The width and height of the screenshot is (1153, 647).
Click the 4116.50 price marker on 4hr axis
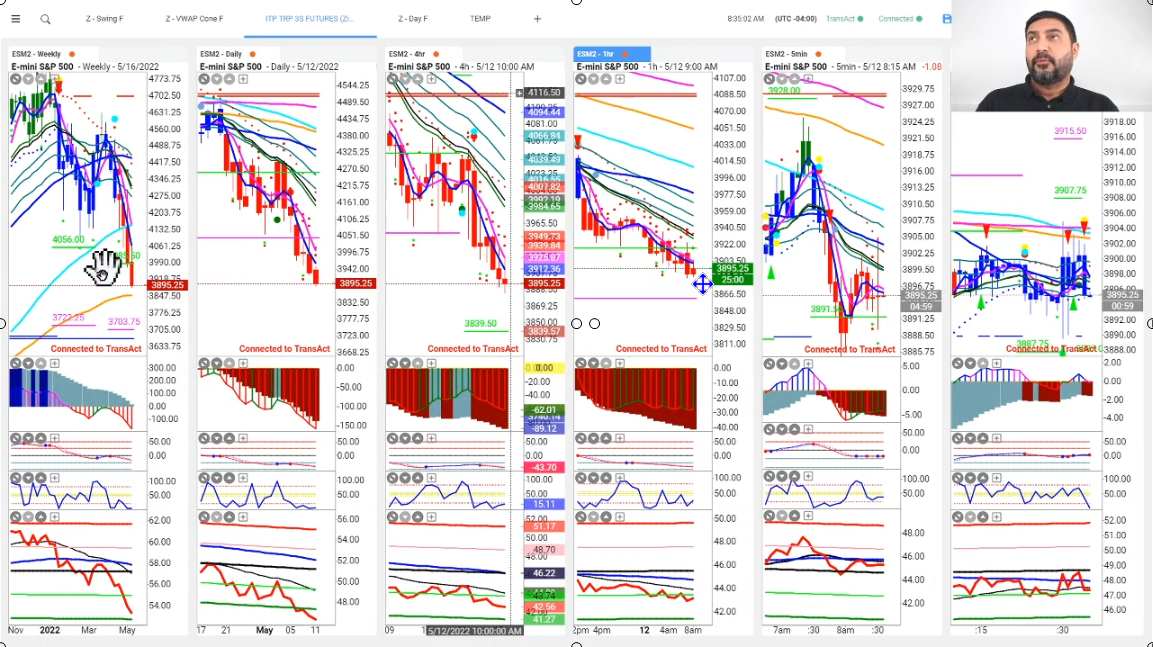543,93
